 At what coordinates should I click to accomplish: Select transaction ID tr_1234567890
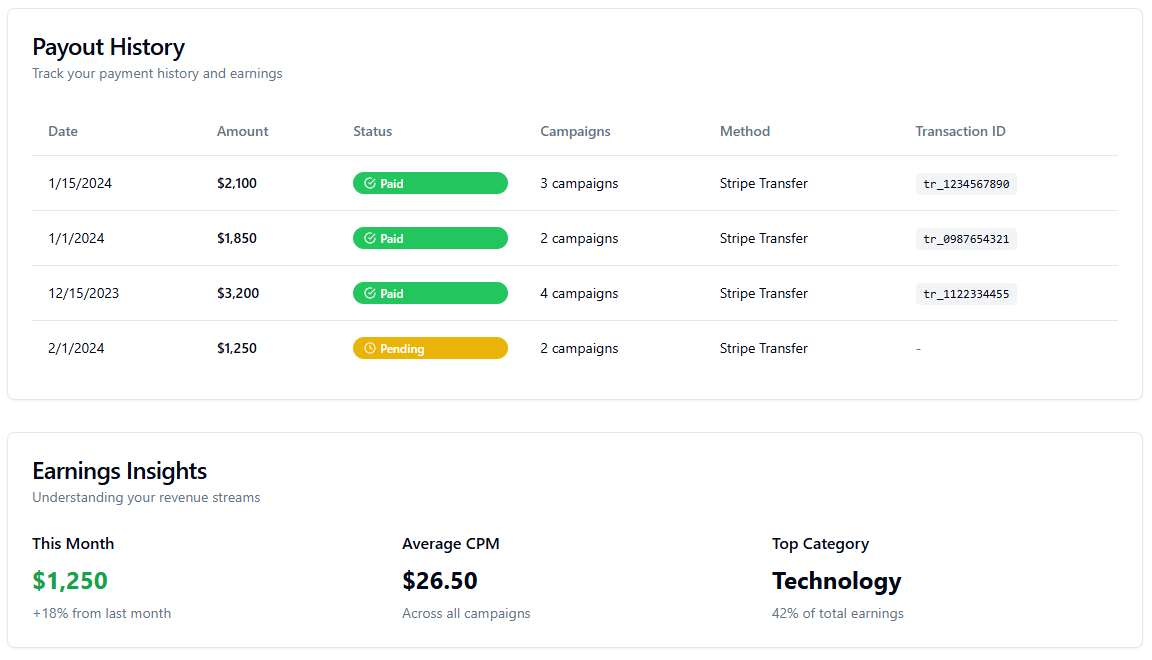[966, 183]
